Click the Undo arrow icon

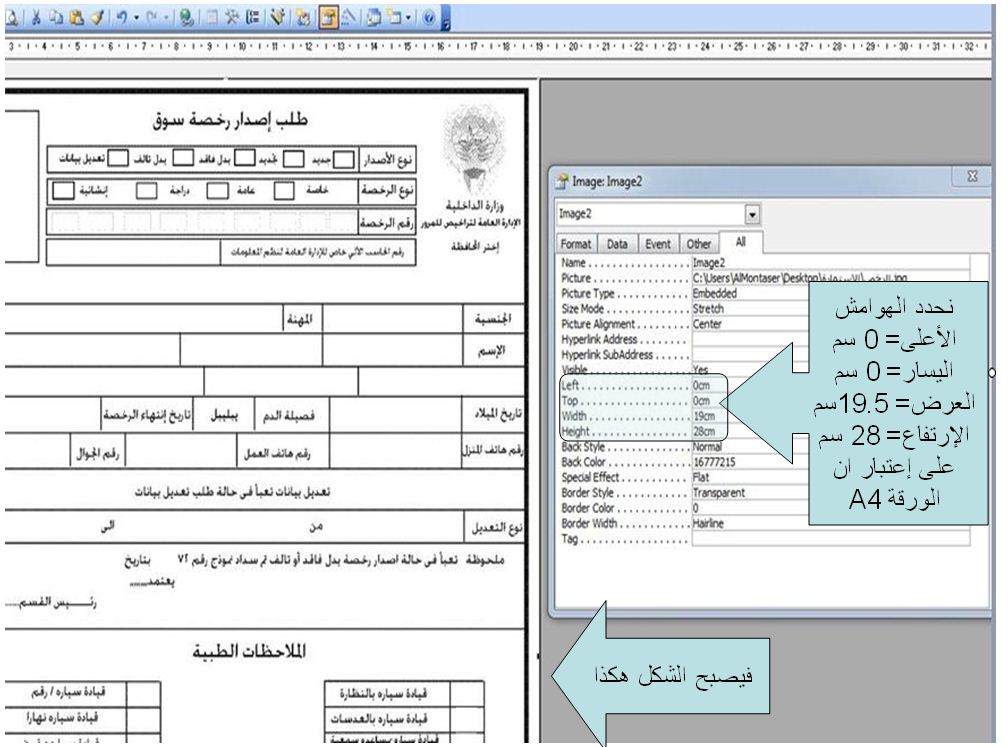click(x=122, y=18)
